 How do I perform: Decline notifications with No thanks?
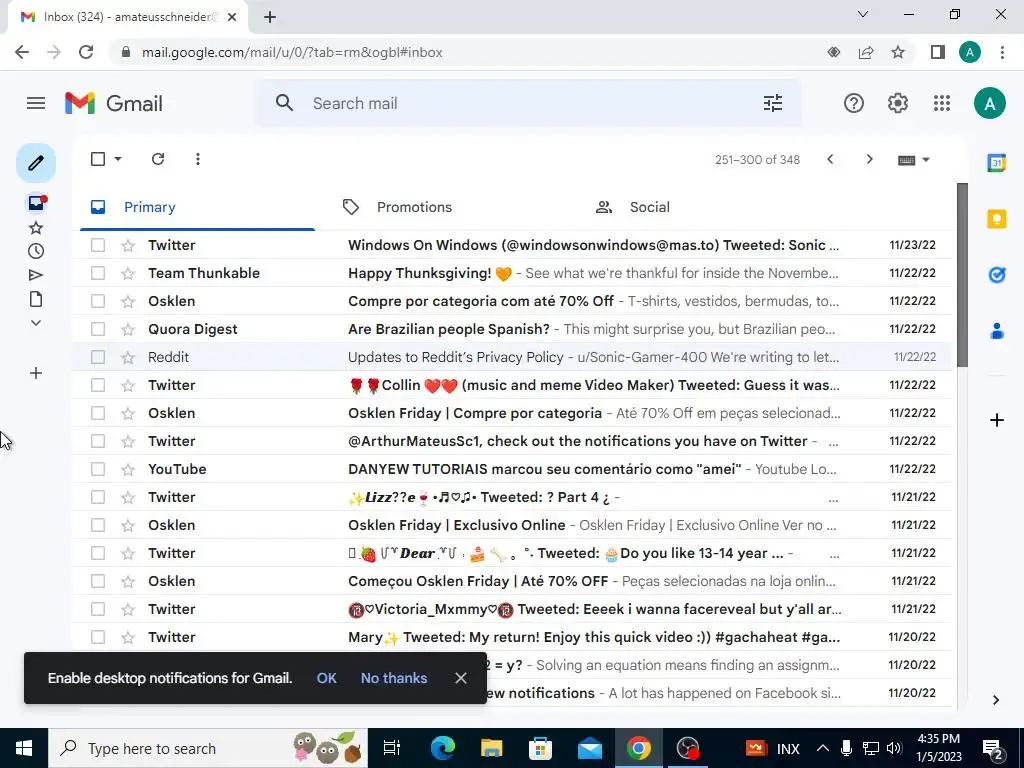394,678
